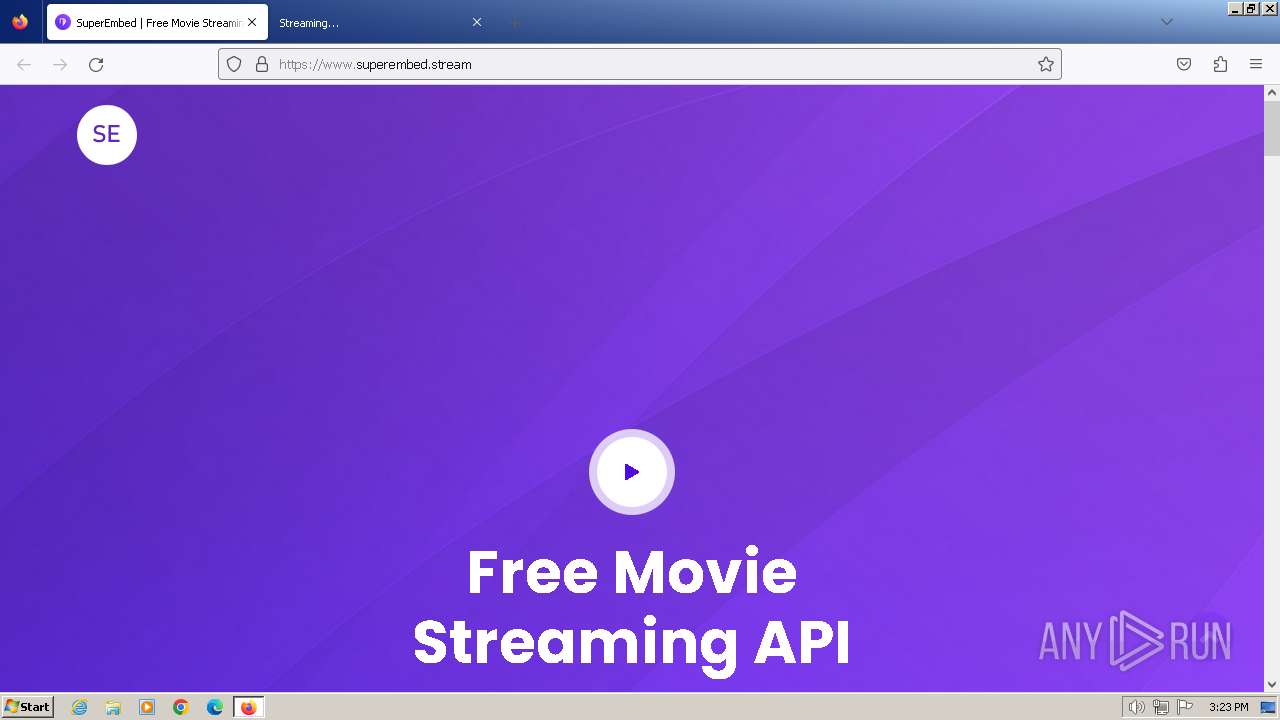Open the Firefox View button
Screen dimensions: 1280x720
[20, 22]
